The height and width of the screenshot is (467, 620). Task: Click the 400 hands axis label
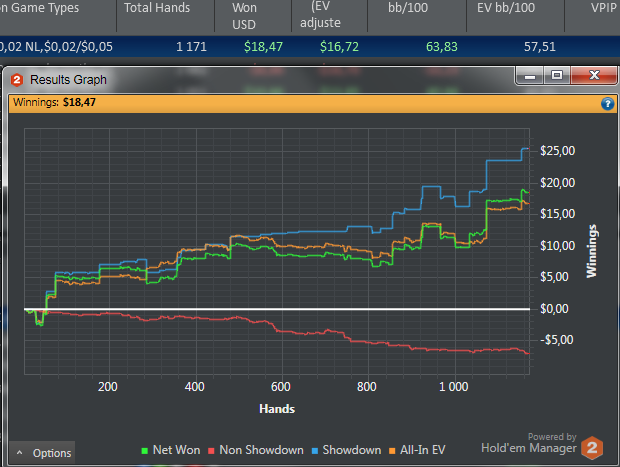(x=194, y=387)
